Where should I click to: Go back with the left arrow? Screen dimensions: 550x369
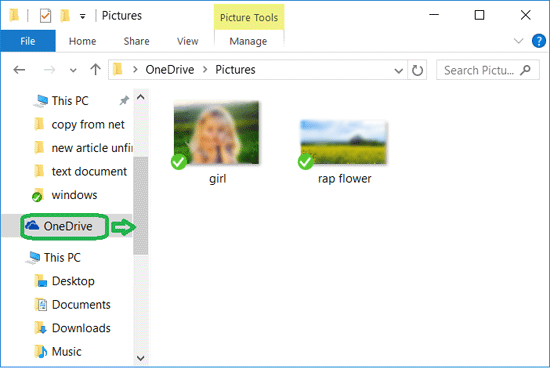tap(19, 70)
